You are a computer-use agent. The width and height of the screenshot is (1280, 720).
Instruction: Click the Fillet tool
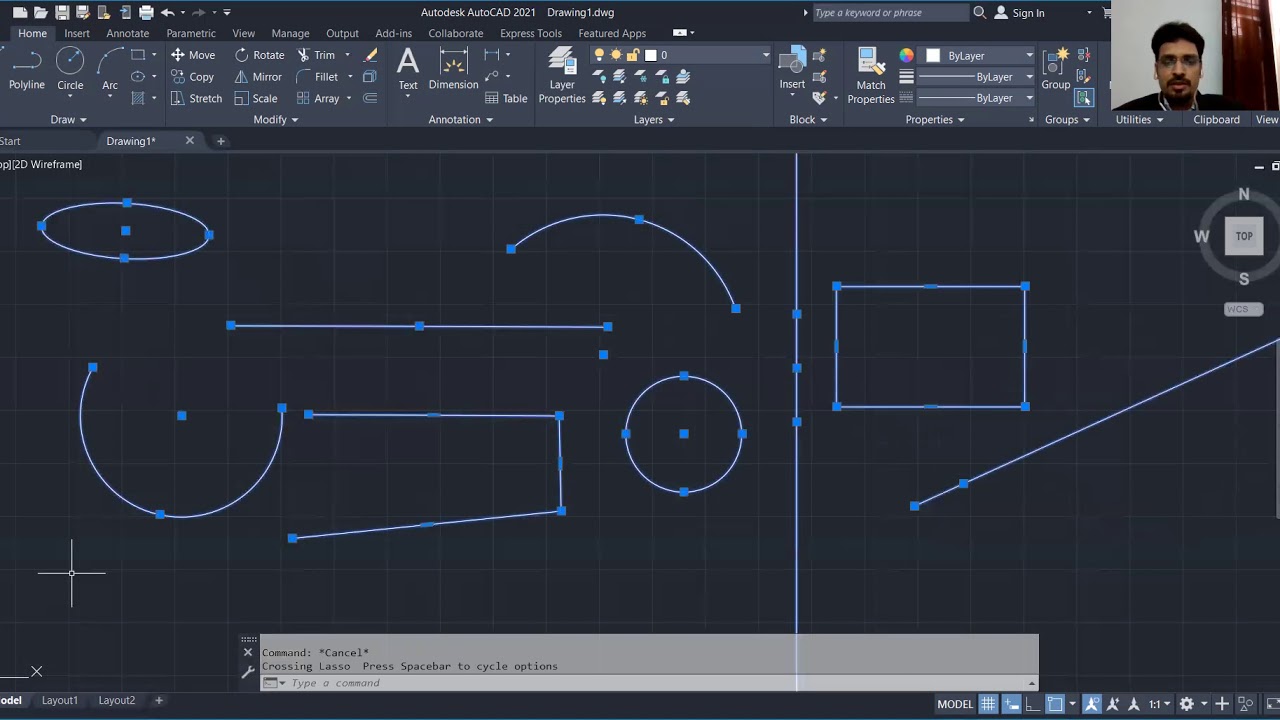[318, 77]
